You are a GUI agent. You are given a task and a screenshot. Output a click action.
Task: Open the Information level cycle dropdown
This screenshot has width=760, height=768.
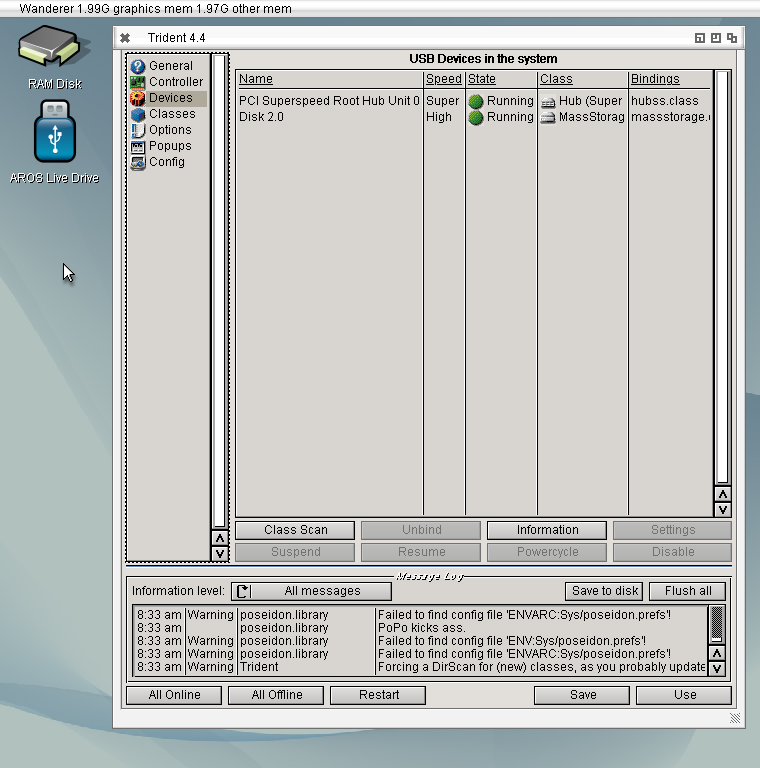tap(310, 591)
